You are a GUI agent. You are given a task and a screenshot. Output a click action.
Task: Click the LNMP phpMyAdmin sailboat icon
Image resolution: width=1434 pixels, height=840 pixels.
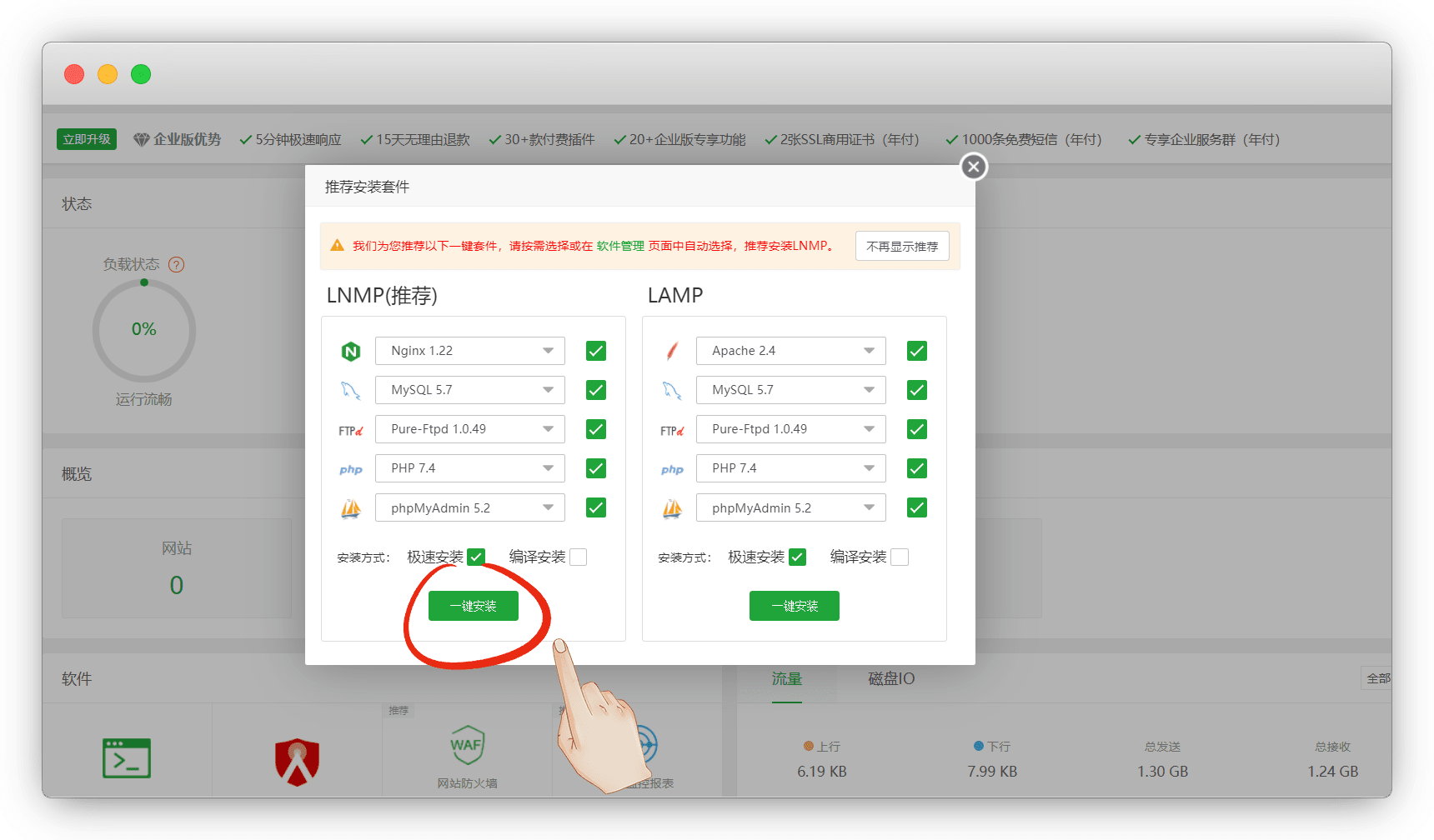[x=351, y=508]
